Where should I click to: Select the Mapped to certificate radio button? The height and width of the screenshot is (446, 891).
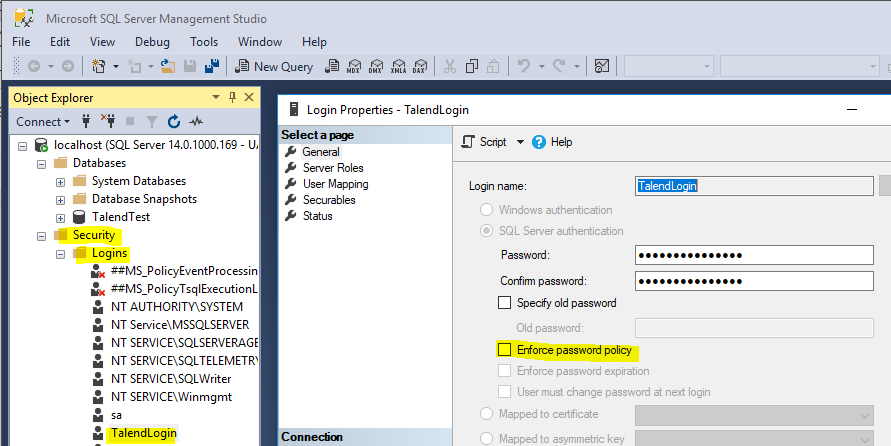[x=486, y=414]
